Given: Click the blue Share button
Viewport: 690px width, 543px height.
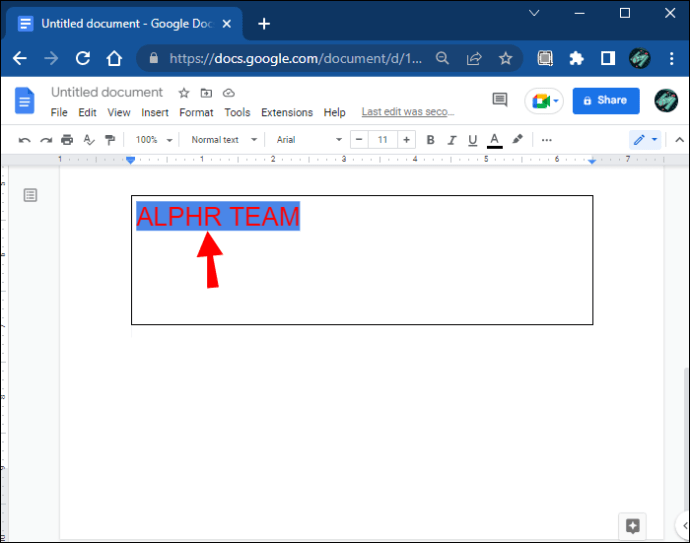Looking at the screenshot, I should tap(606, 101).
